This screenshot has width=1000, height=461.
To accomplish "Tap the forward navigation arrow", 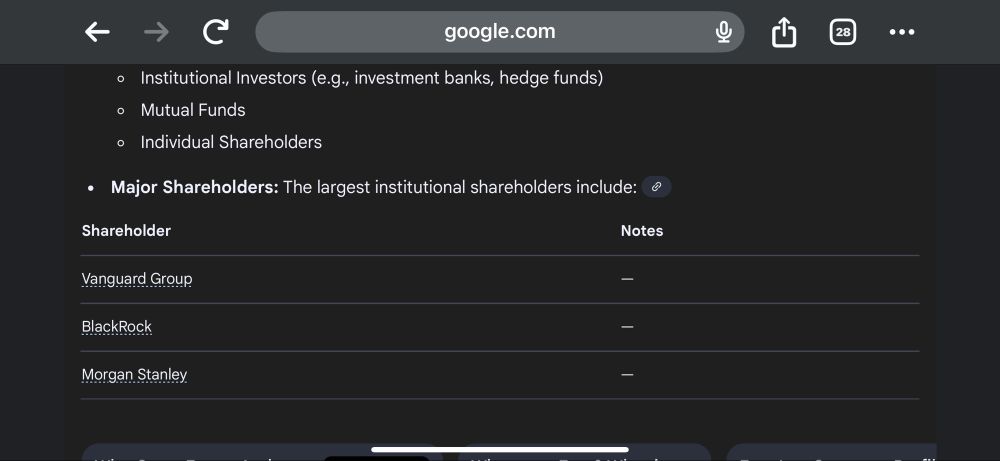I will (x=156, y=32).
